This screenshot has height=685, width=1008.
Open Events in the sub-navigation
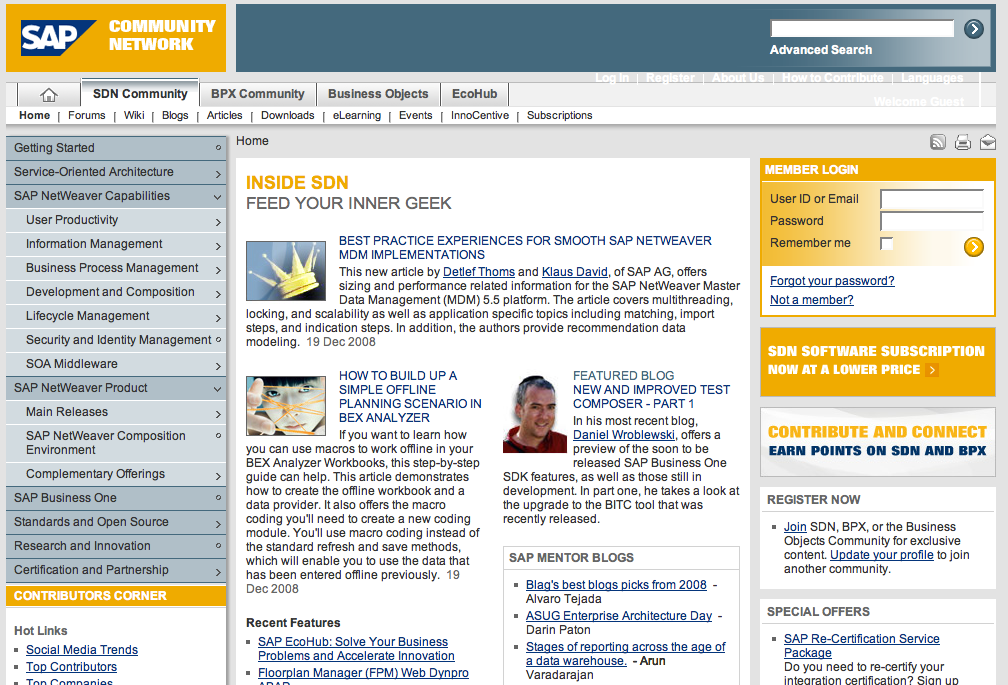click(x=415, y=115)
